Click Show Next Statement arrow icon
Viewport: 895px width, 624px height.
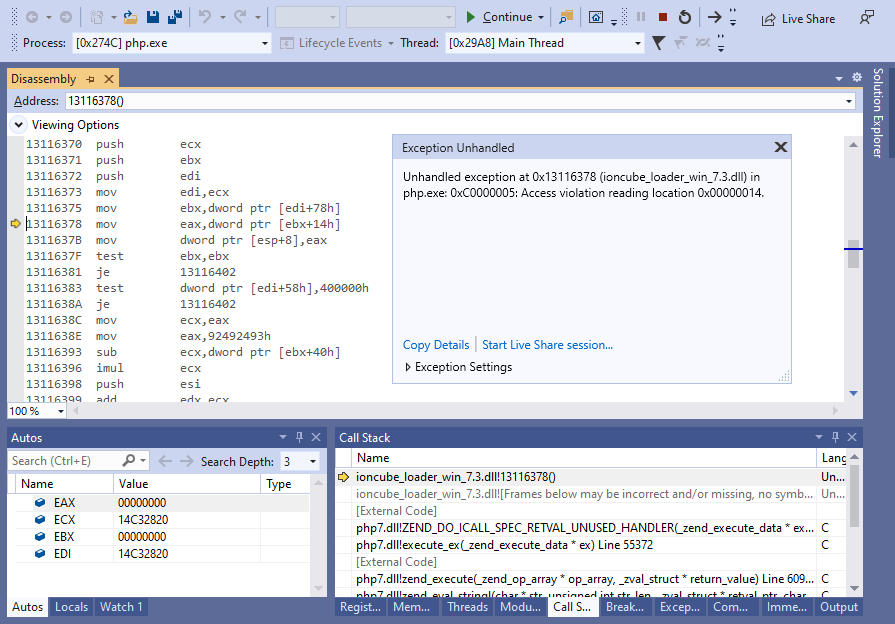coord(714,17)
